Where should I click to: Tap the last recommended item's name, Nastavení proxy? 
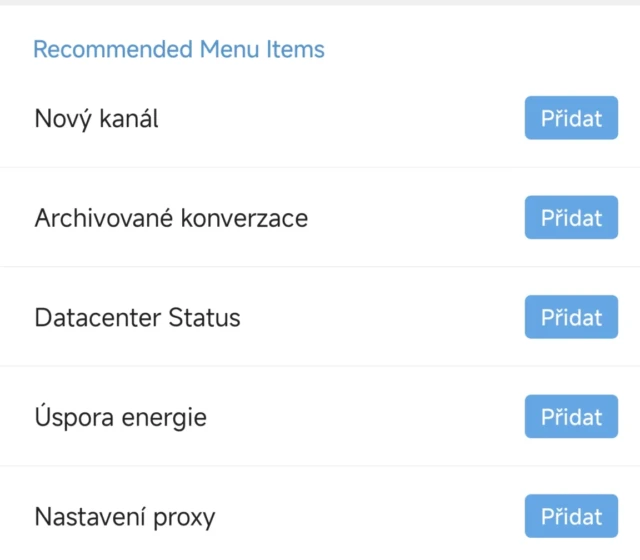pyautogui.click(x=124, y=517)
